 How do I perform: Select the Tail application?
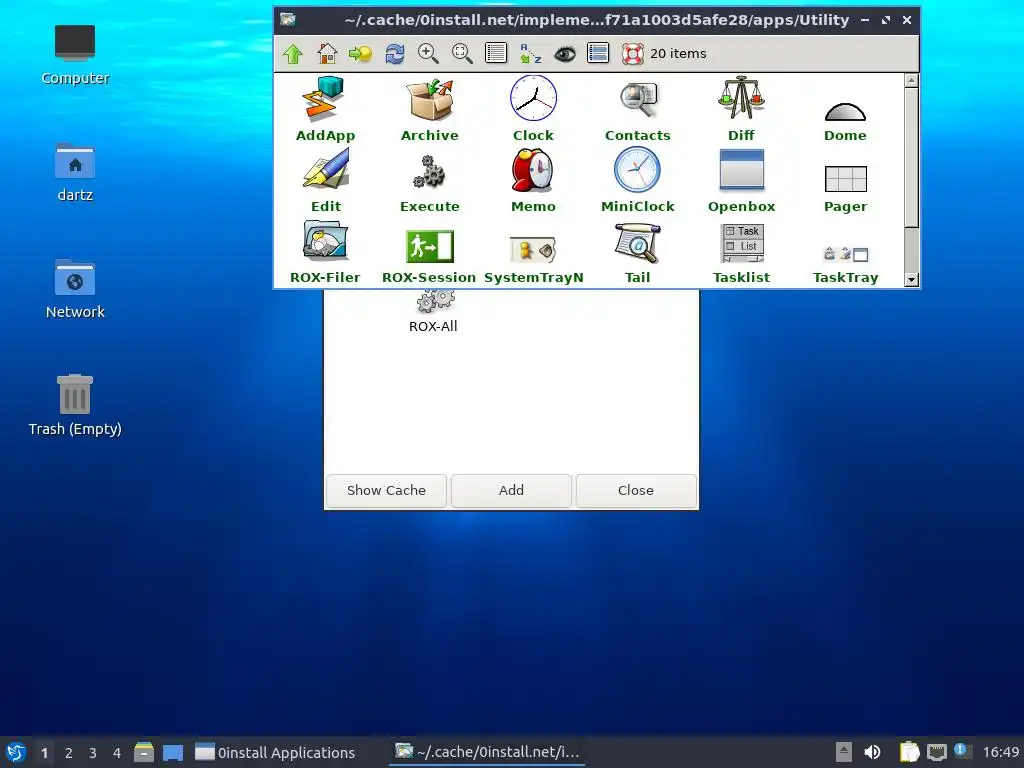pyautogui.click(x=637, y=253)
